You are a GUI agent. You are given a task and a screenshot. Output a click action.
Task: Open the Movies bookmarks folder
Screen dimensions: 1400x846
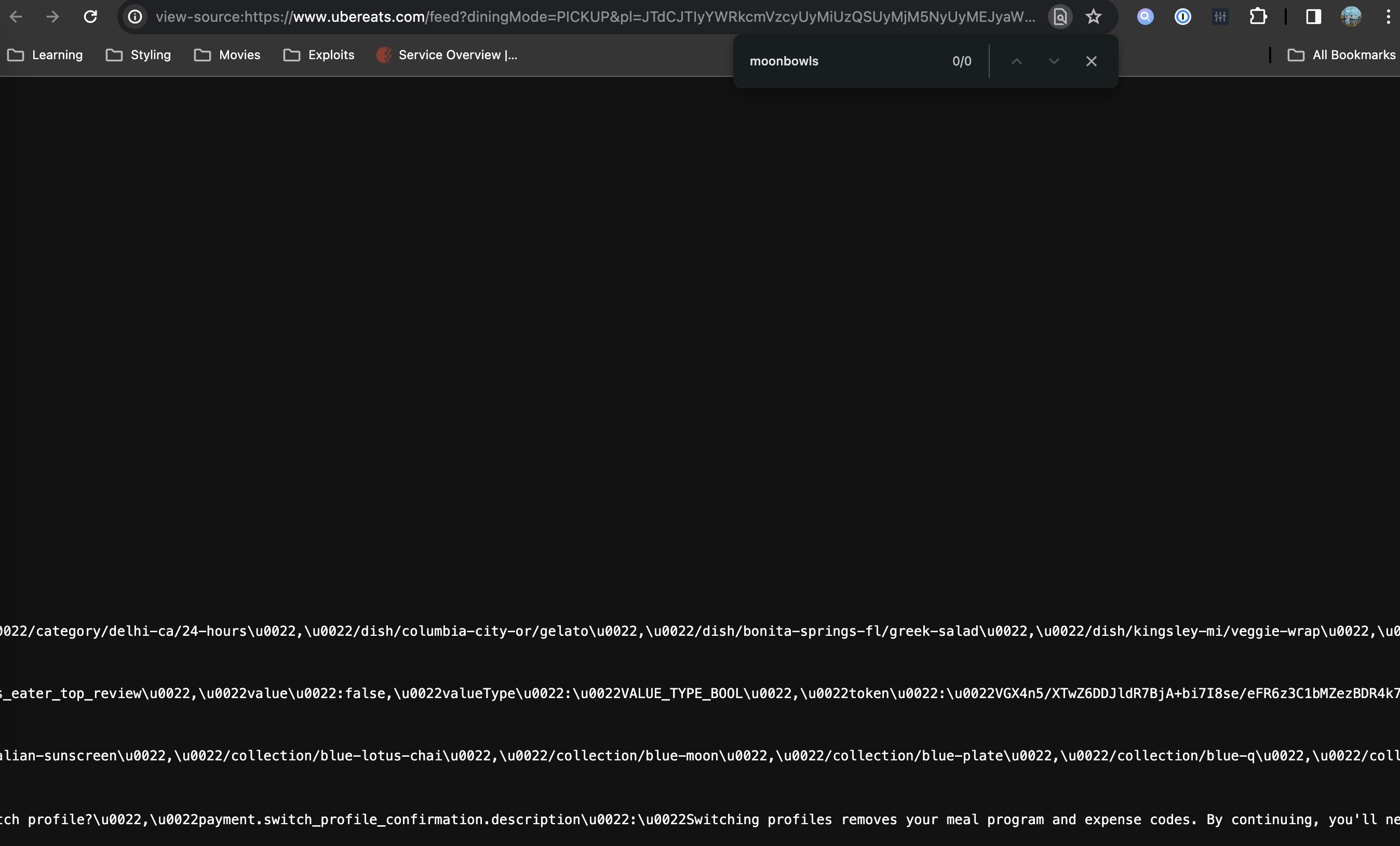tap(227, 55)
